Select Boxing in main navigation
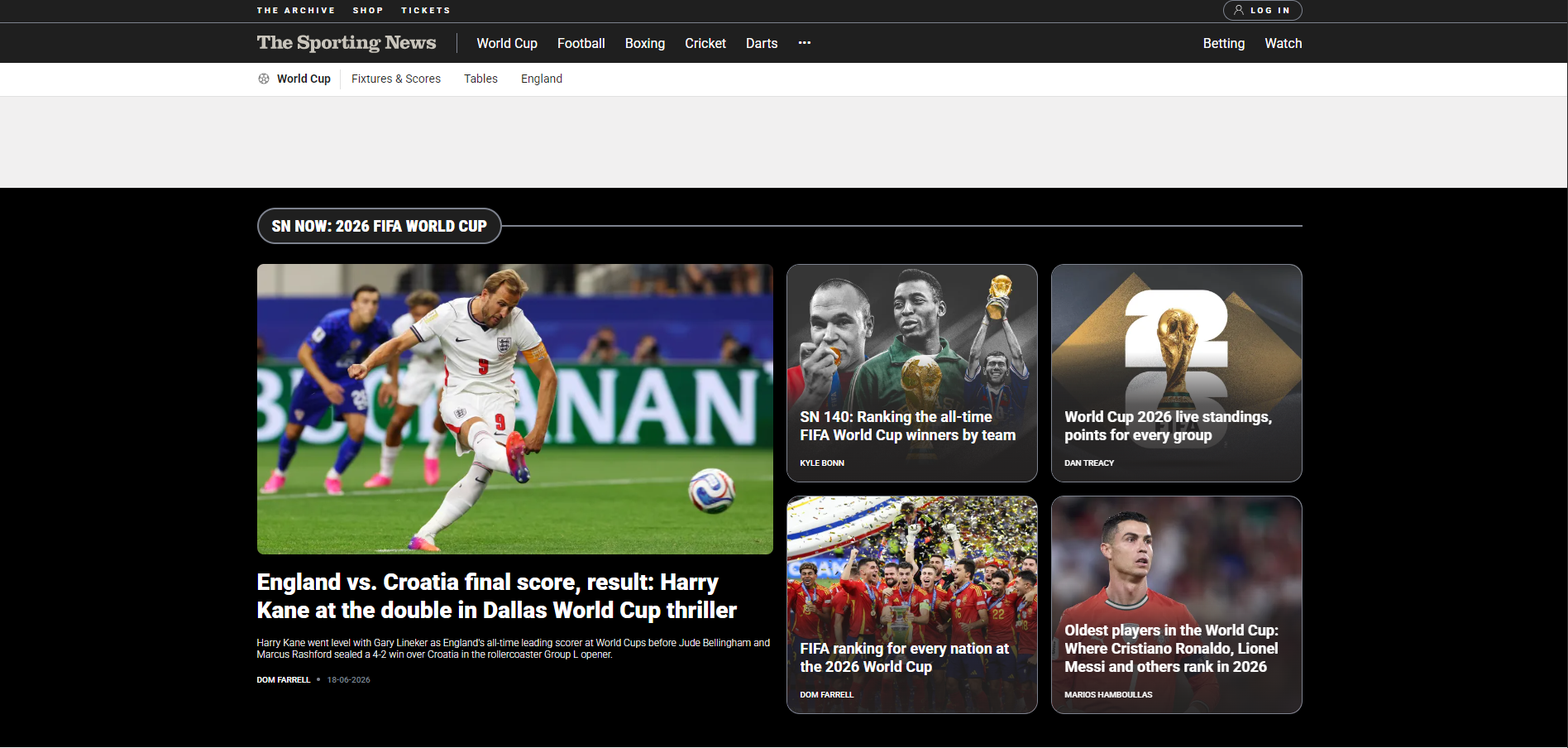1568x748 pixels. 645,43
